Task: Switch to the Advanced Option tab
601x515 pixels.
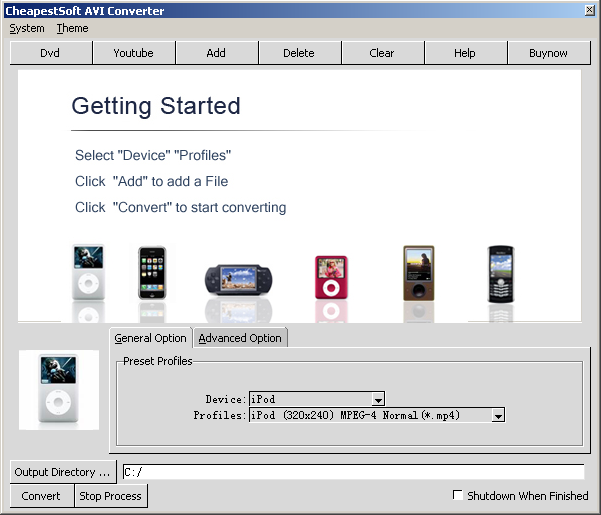Action: pos(240,338)
